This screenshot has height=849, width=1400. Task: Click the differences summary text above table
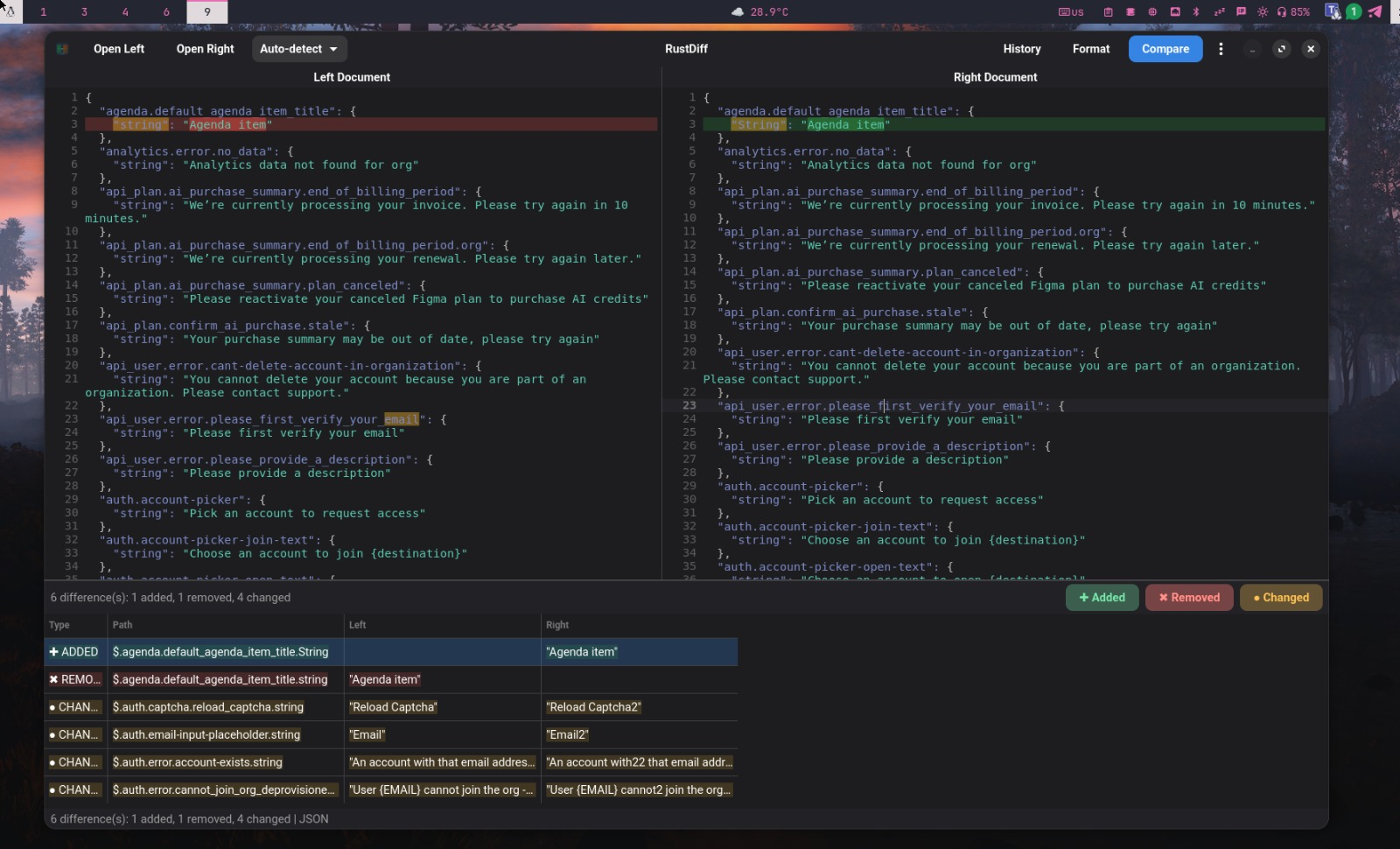point(171,598)
